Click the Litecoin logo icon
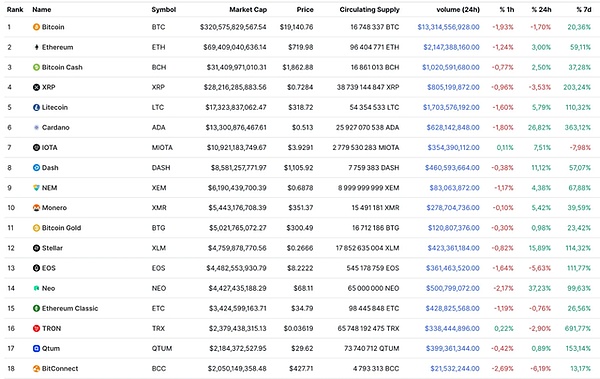Screen dimensions: 600x379 coord(36,108)
